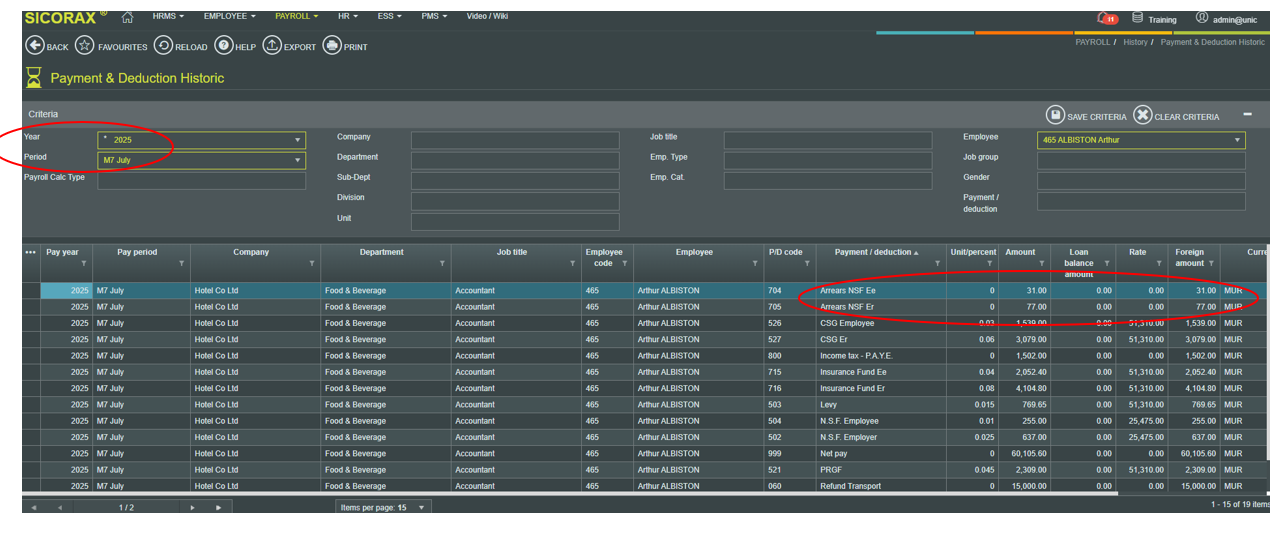Select the Net pay row
Screen dimensions: 1277x542
(645, 454)
